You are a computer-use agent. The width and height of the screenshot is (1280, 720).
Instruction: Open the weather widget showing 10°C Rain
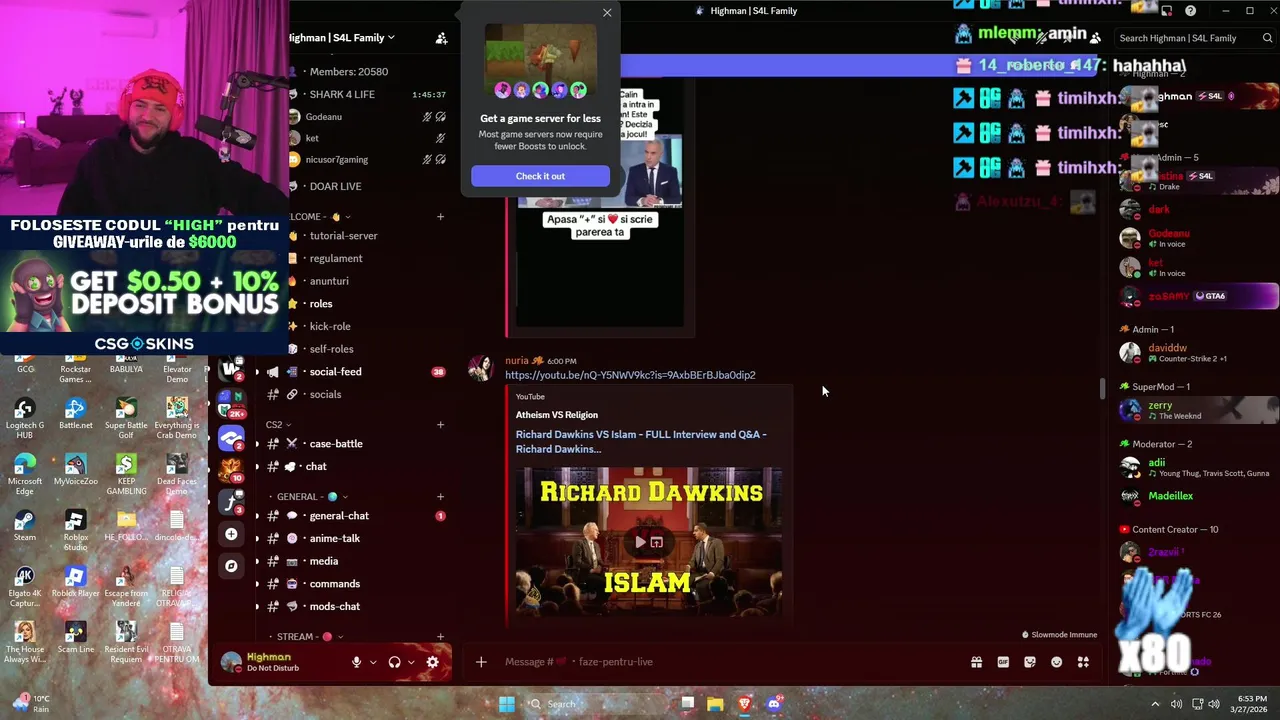(32, 703)
